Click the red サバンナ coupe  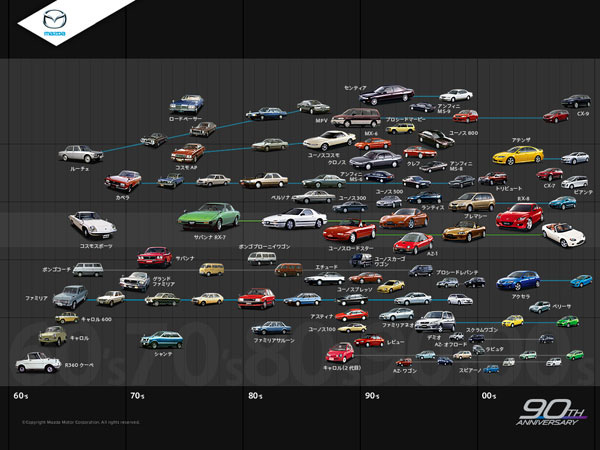coord(155,257)
